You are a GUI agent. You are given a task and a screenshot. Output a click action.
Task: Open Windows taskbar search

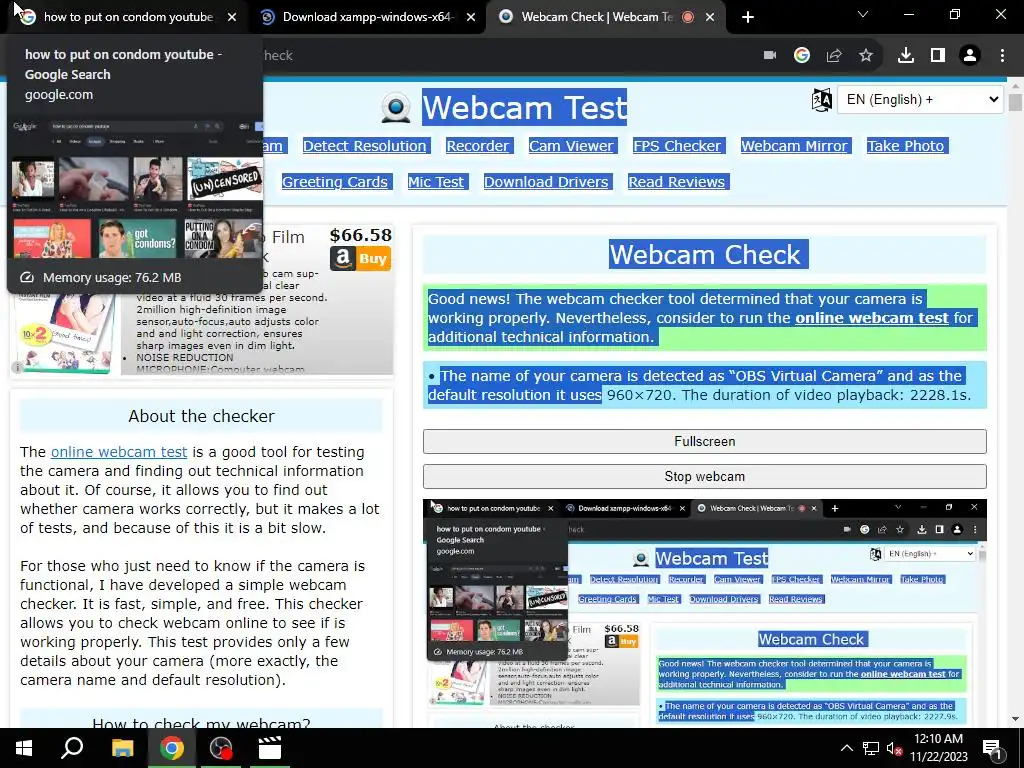click(x=72, y=748)
